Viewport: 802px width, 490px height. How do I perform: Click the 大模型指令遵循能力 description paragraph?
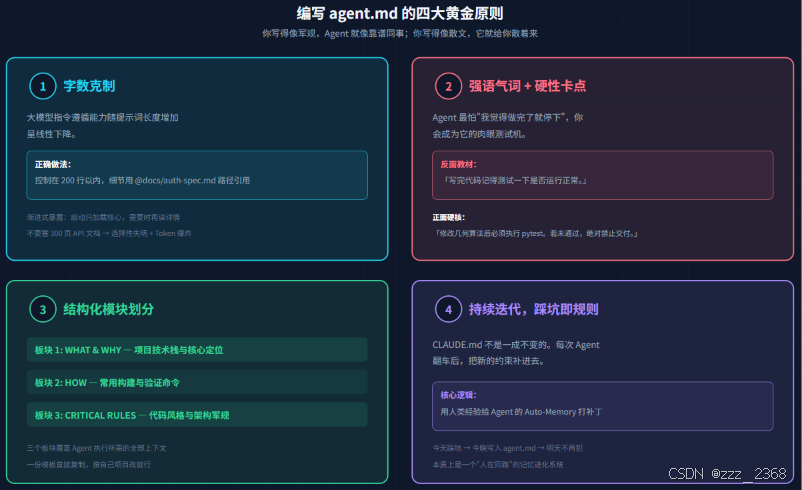coord(102,125)
